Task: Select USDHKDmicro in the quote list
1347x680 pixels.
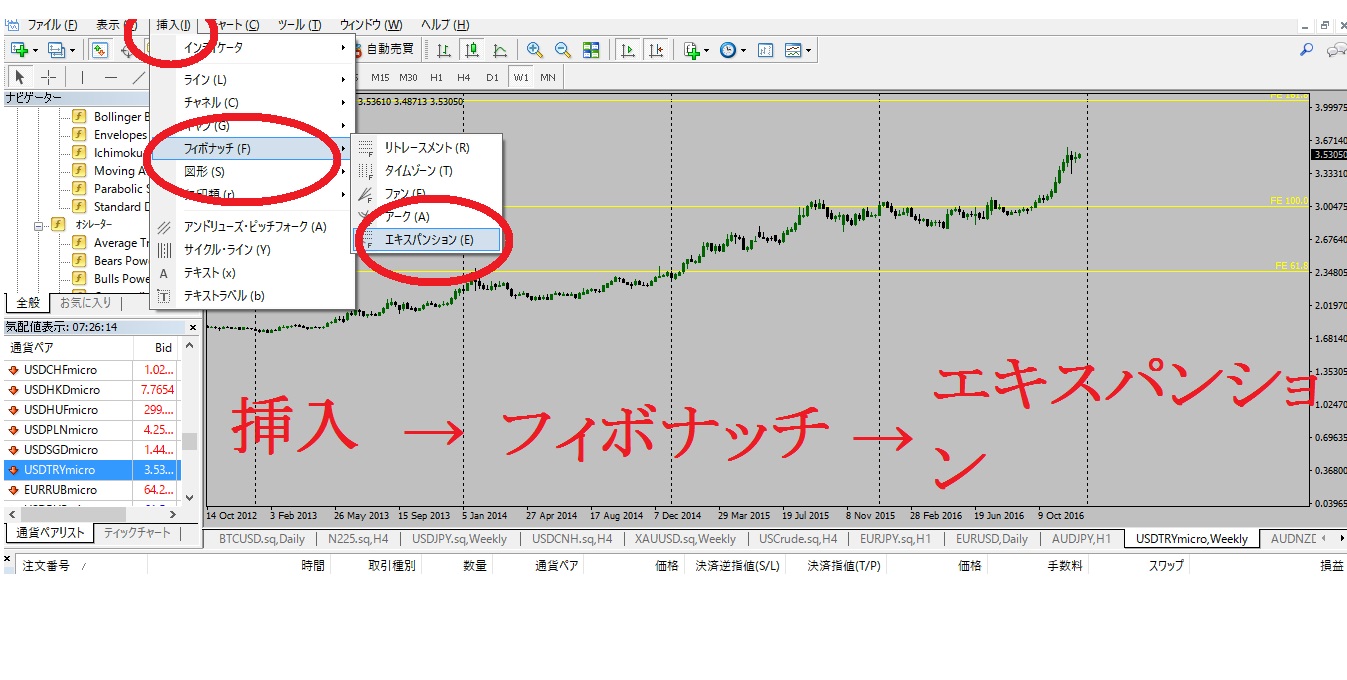Action: pyautogui.click(x=61, y=390)
